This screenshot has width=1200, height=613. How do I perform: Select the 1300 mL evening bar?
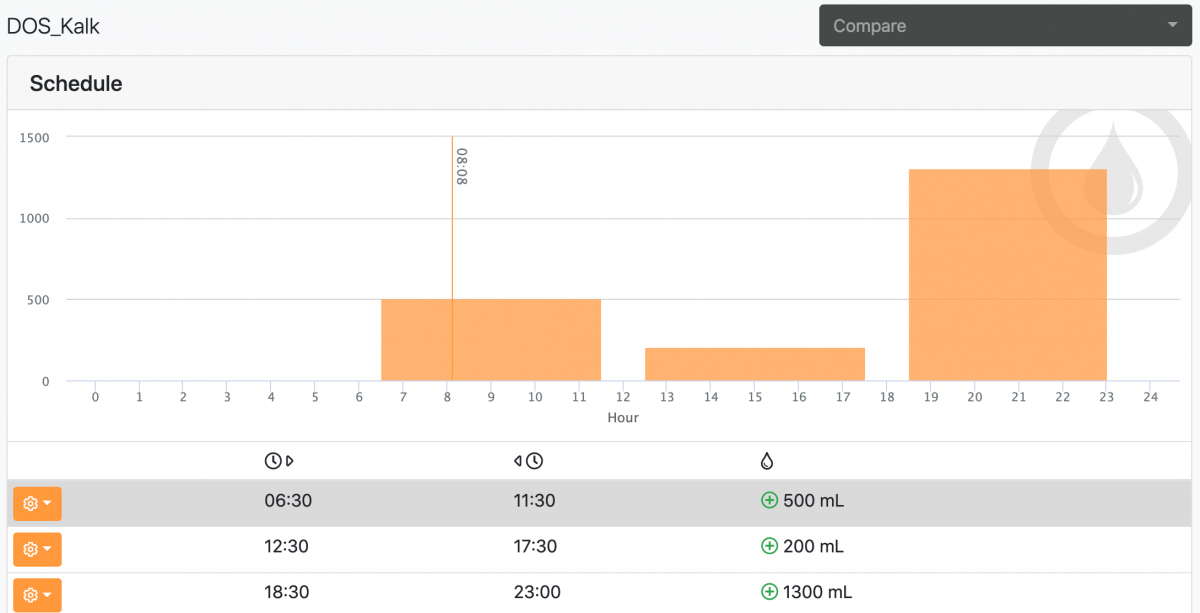click(1008, 275)
